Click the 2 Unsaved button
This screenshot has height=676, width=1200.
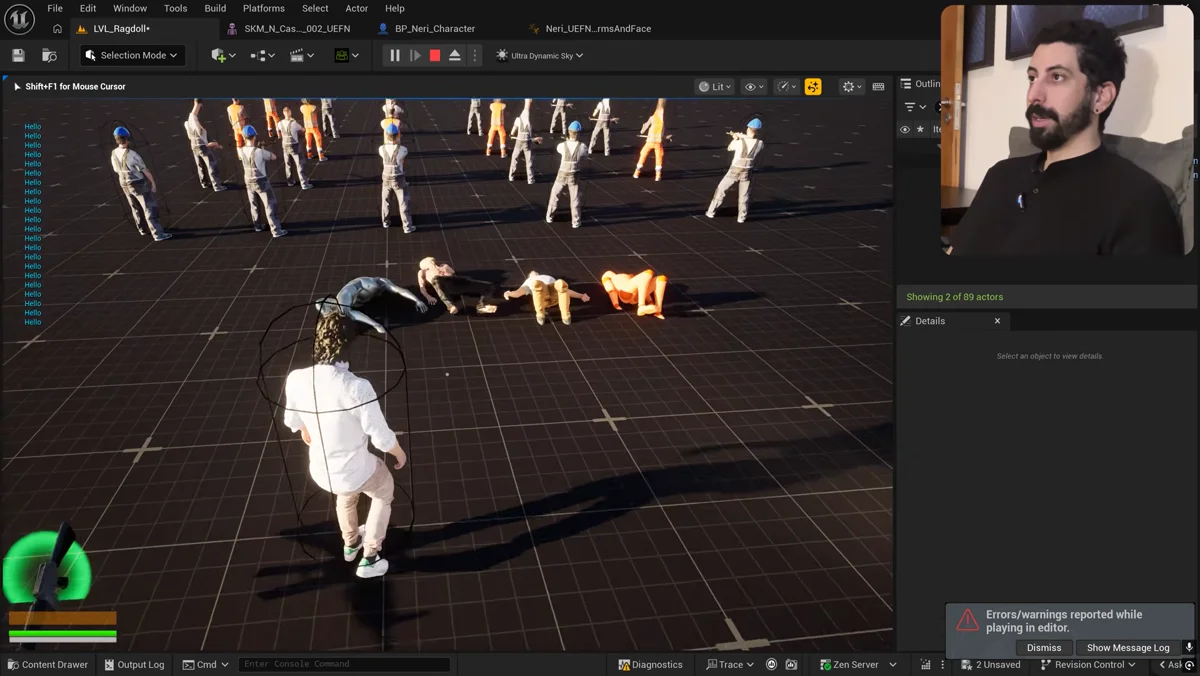click(991, 664)
